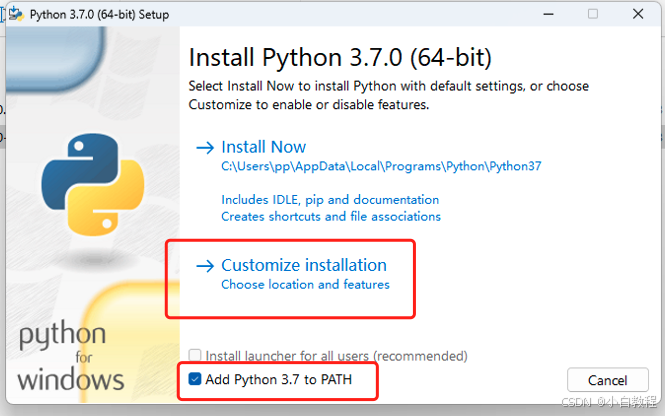Screen dimensions: 665x416
Task: Click Install Now to use default settings
Action: pyautogui.click(x=263, y=147)
